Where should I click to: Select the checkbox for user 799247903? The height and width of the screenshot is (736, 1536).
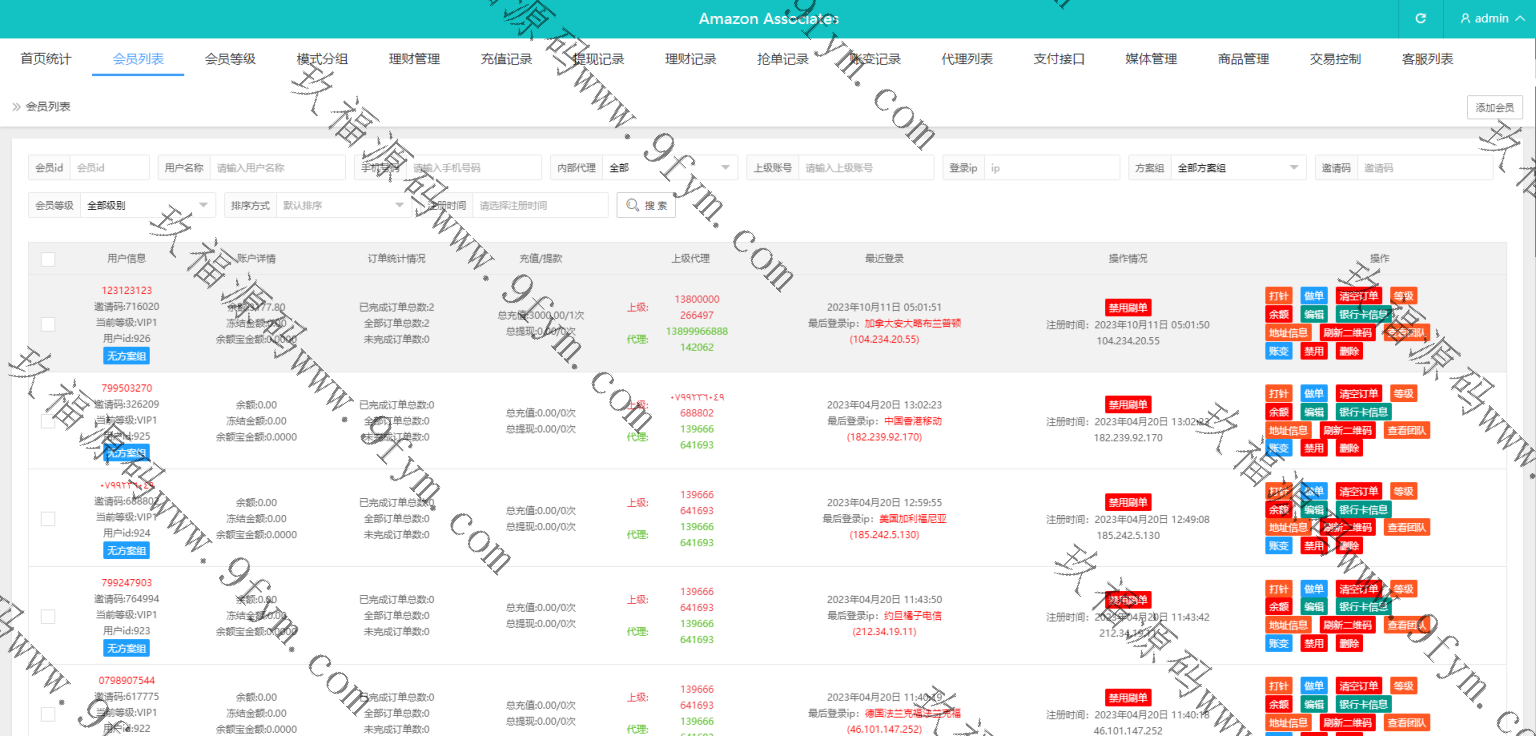pos(48,616)
